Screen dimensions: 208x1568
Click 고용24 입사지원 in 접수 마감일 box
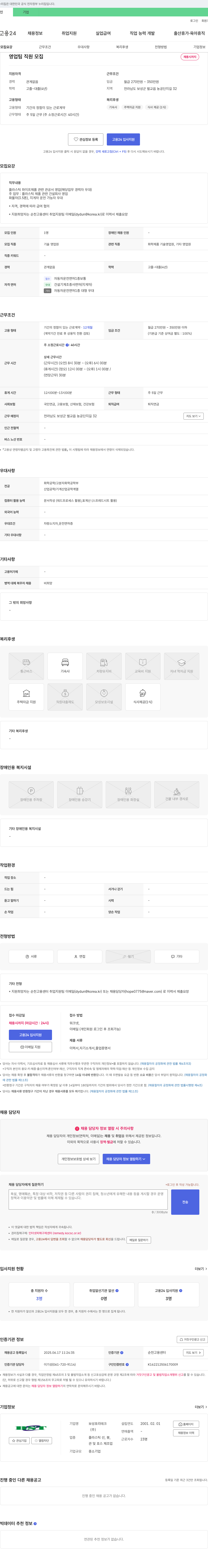click(31, 1035)
